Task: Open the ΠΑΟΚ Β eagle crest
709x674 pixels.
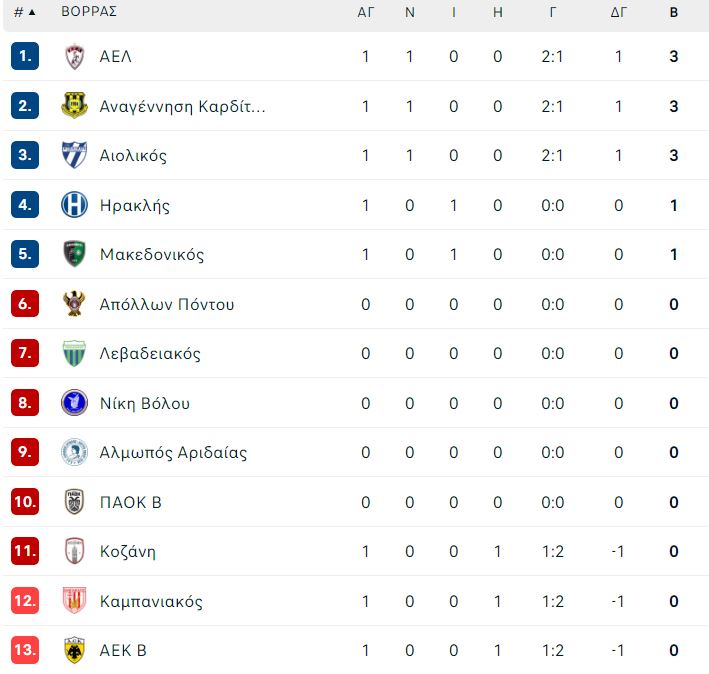Action: click(x=75, y=502)
